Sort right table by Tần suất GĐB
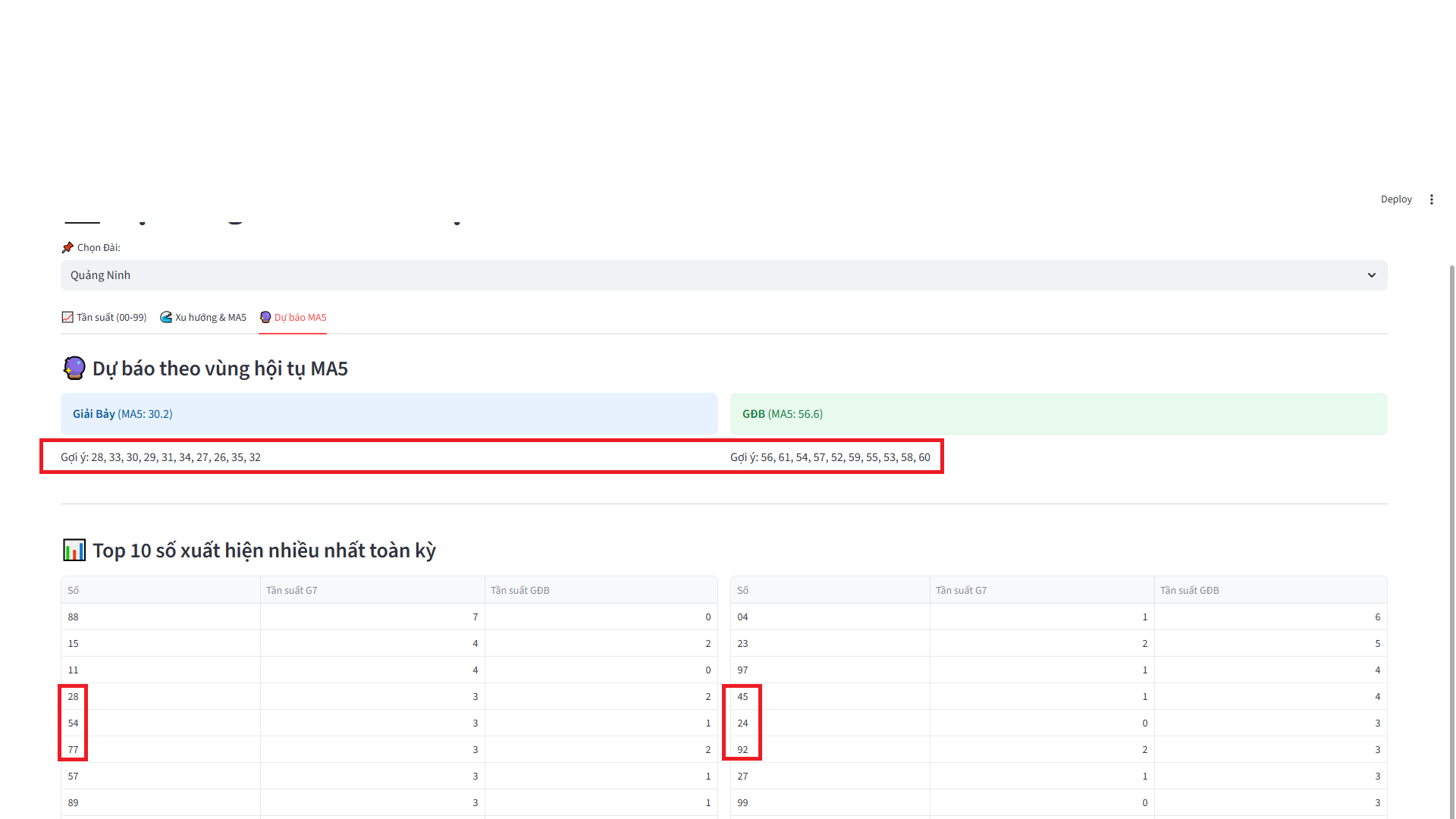The image size is (1456, 819). [1270, 590]
